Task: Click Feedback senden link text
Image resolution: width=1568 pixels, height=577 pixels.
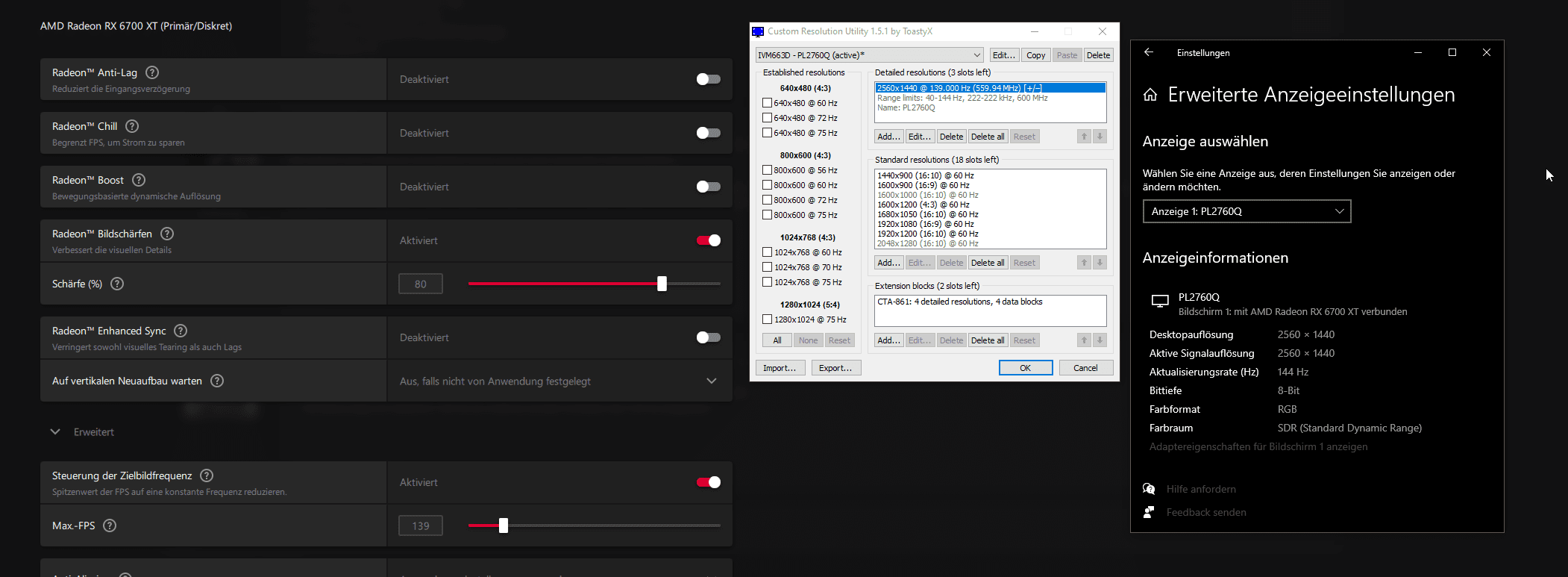Action: tap(1206, 512)
